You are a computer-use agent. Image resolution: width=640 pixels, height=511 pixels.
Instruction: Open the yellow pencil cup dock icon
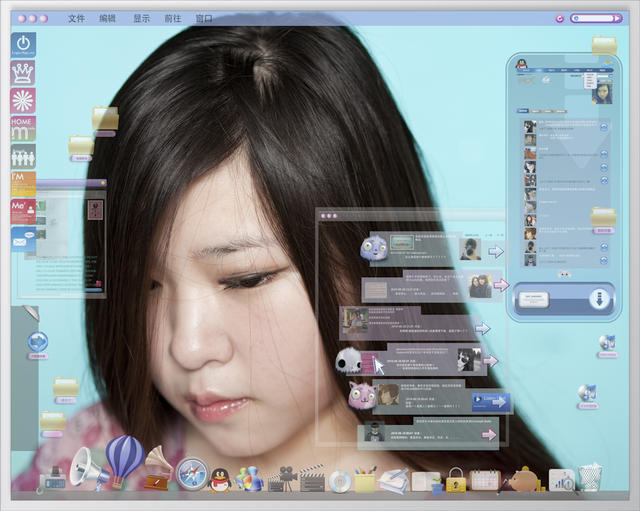(x=365, y=479)
